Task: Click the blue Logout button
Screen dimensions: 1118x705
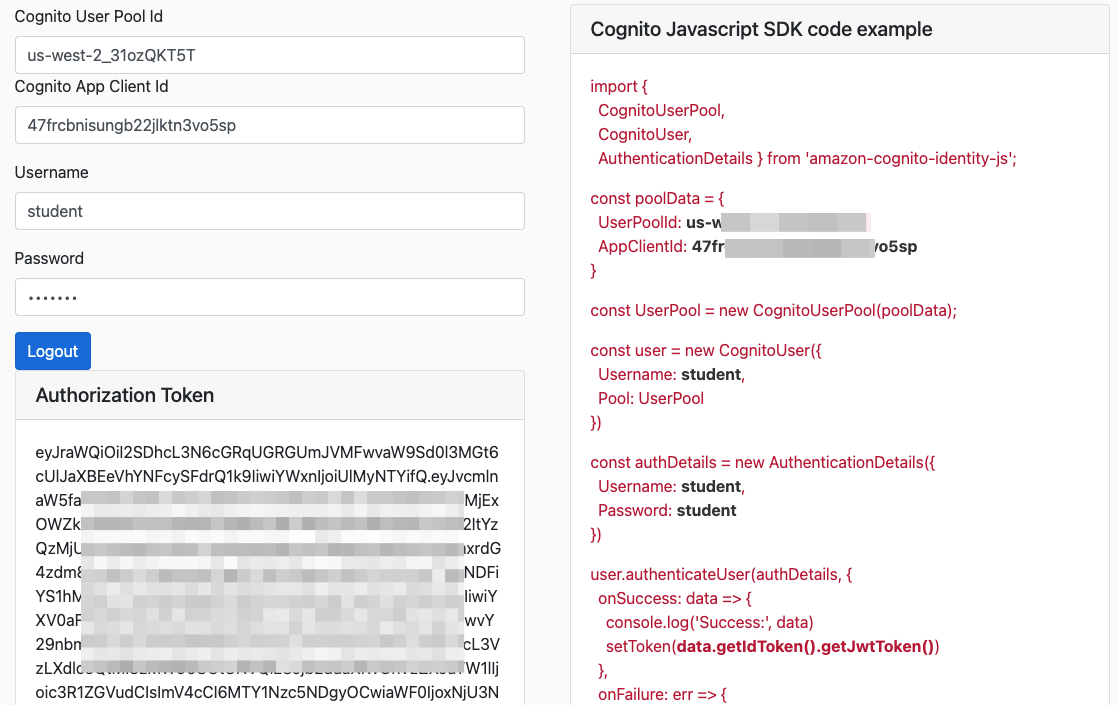Action: coord(53,351)
